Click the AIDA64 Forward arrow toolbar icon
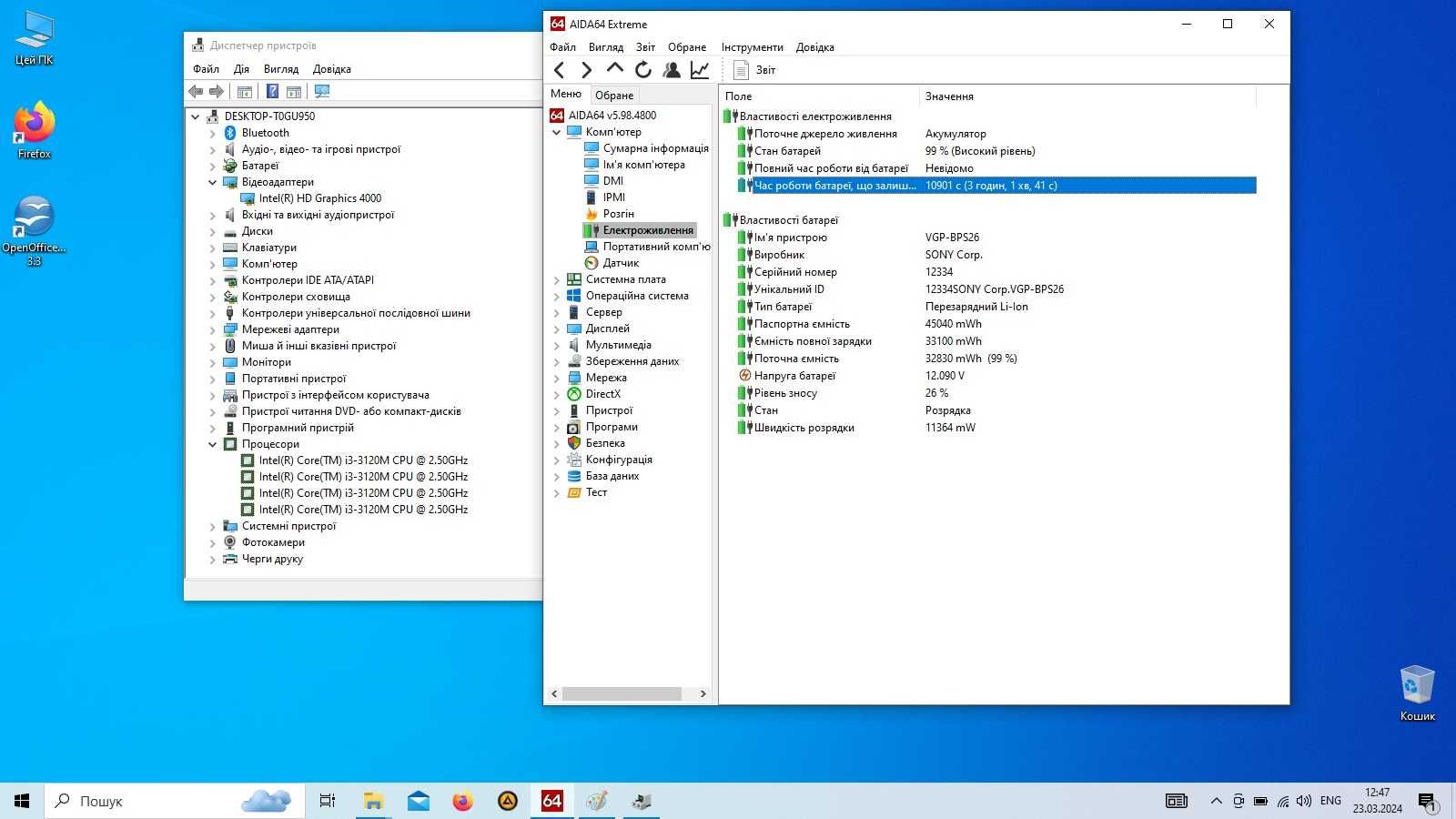 [x=587, y=70]
